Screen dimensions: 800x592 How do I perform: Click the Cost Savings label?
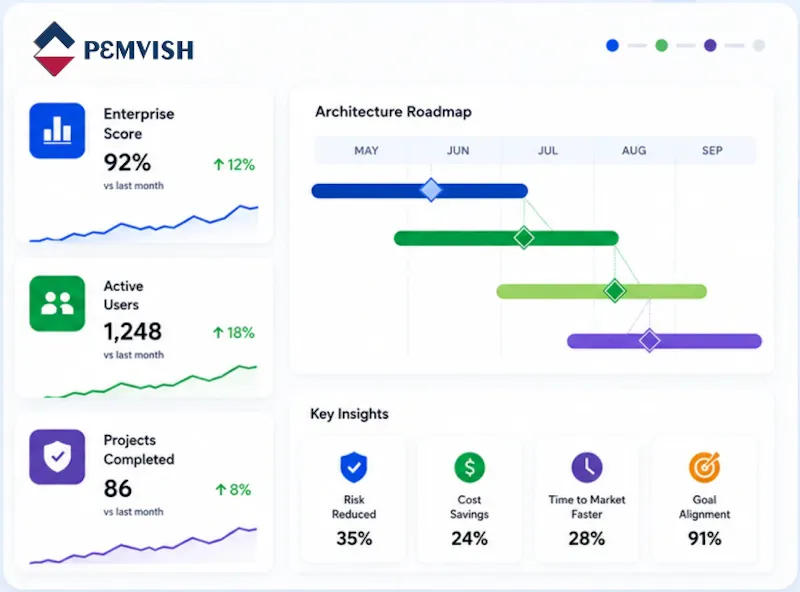point(469,507)
